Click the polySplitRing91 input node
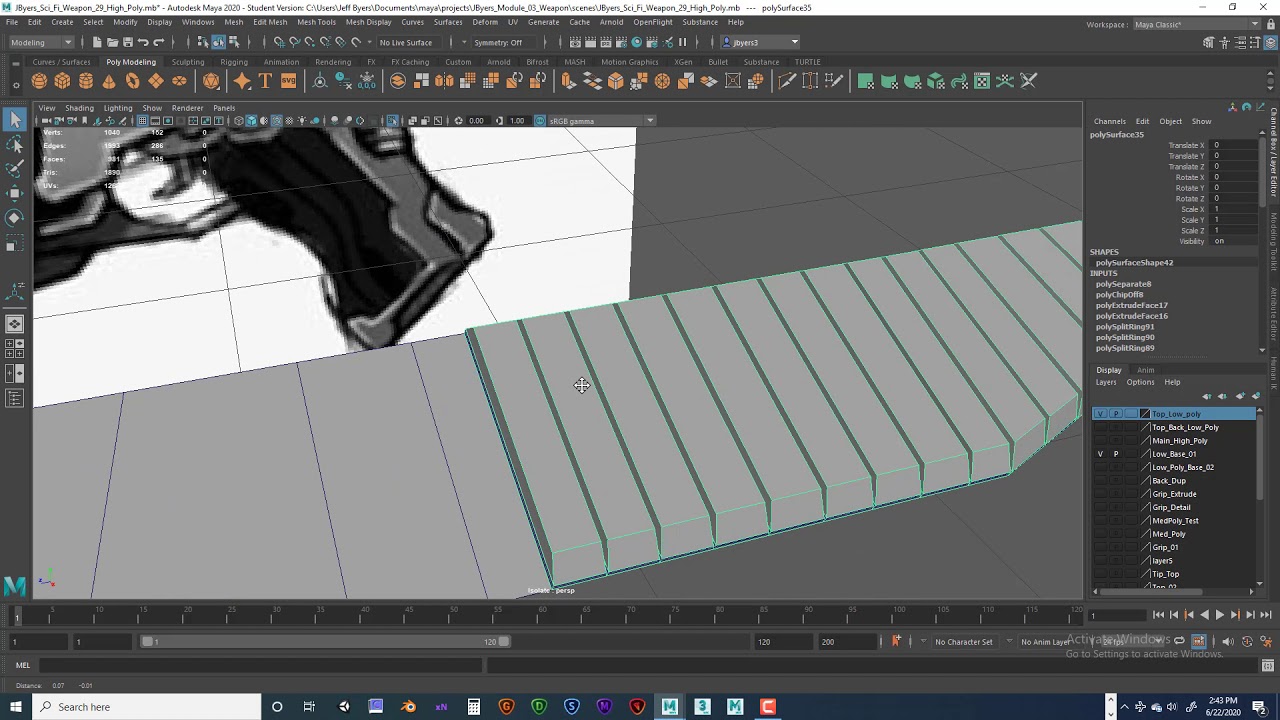This screenshot has width=1280, height=720. pos(1125,327)
